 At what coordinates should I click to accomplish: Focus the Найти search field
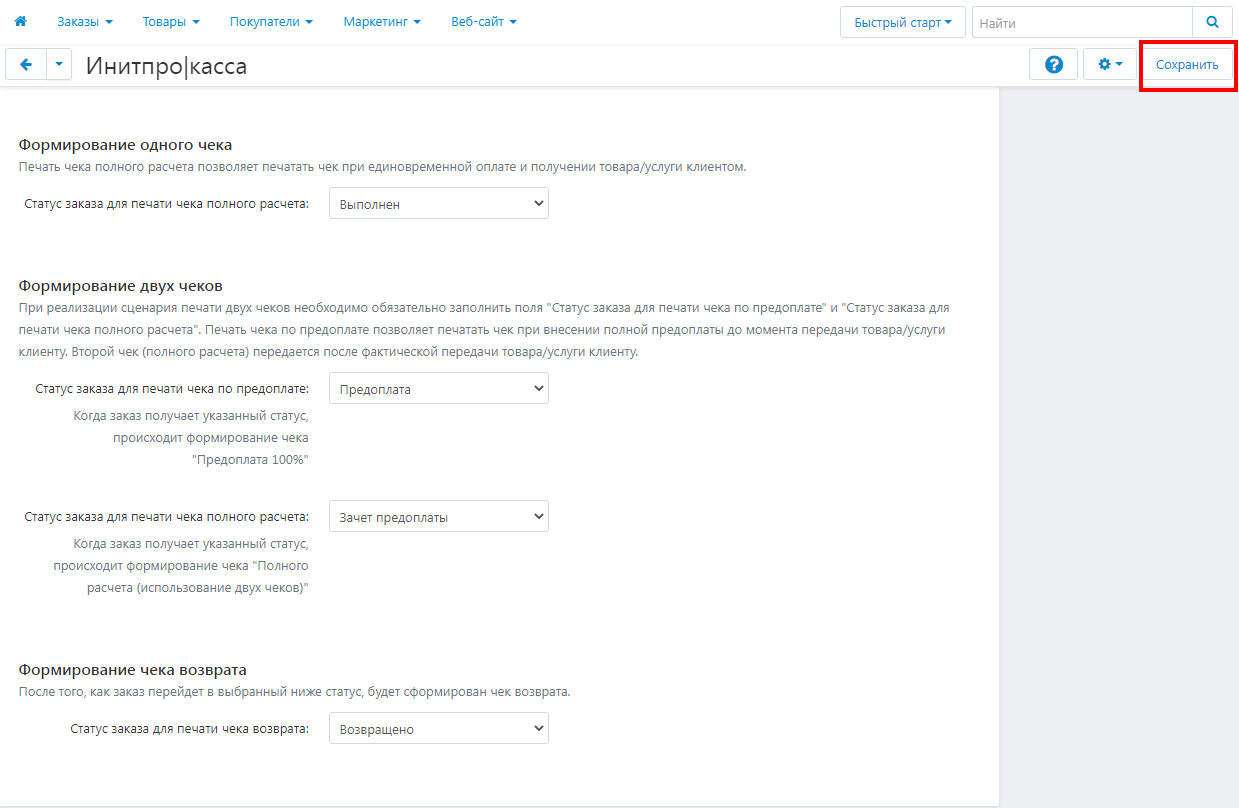[x=1082, y=22]
